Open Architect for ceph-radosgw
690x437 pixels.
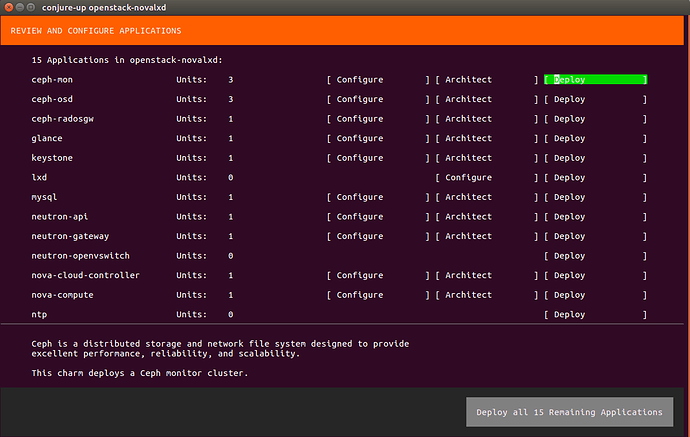pyautogui.click(x=487, y=119)
